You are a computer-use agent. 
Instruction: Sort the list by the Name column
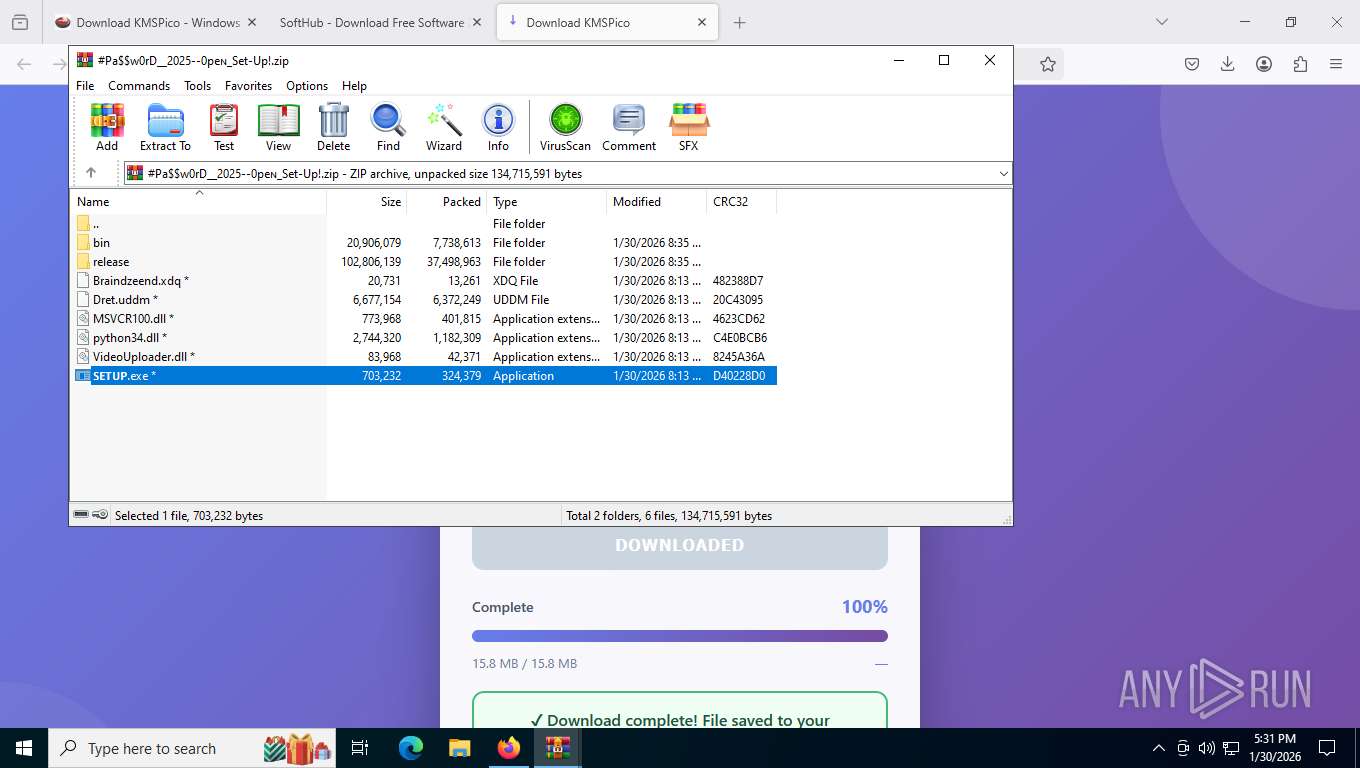[198, 201]
